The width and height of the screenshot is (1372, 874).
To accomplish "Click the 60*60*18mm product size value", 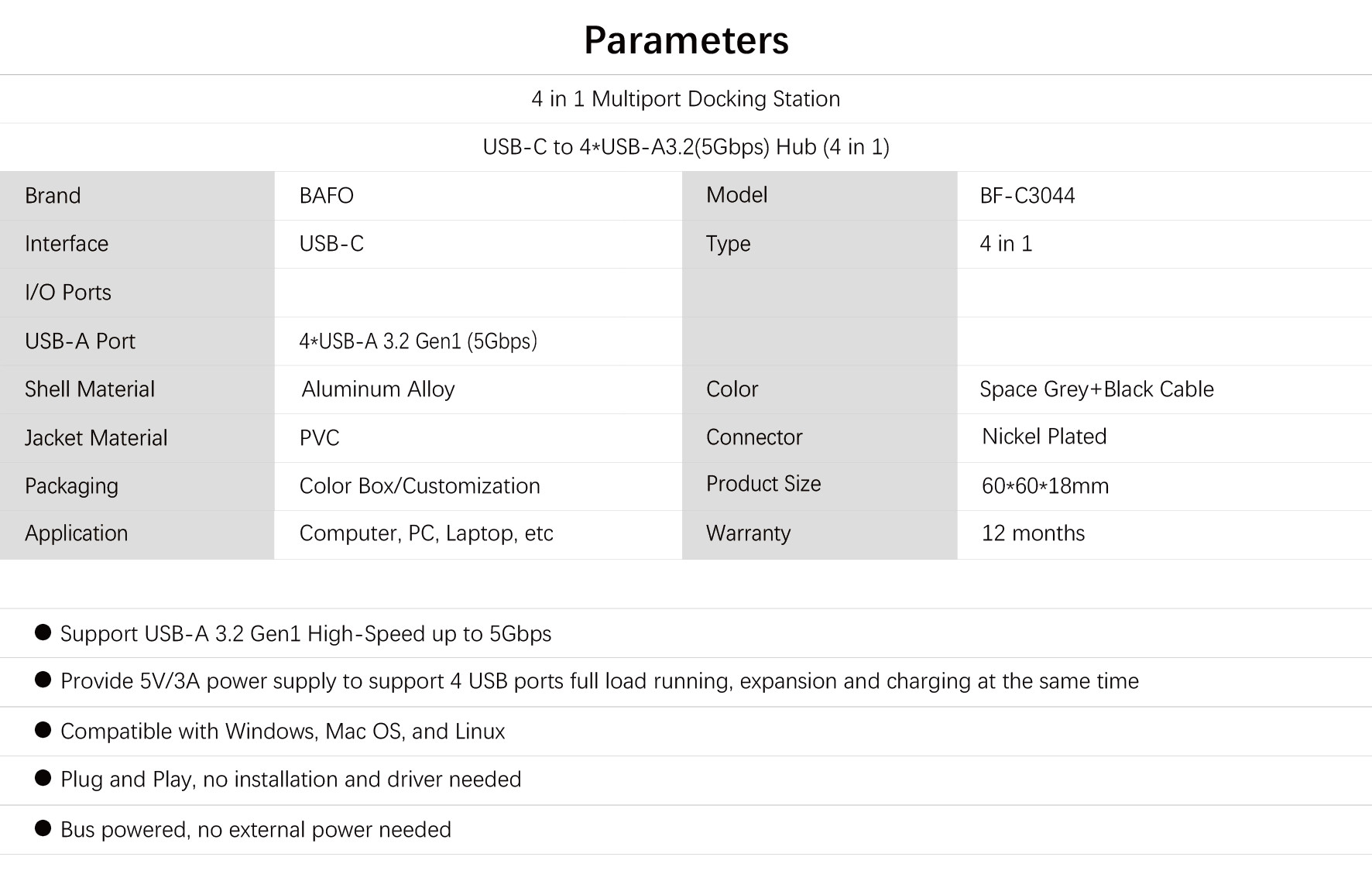I will [x=1045, y=486].
